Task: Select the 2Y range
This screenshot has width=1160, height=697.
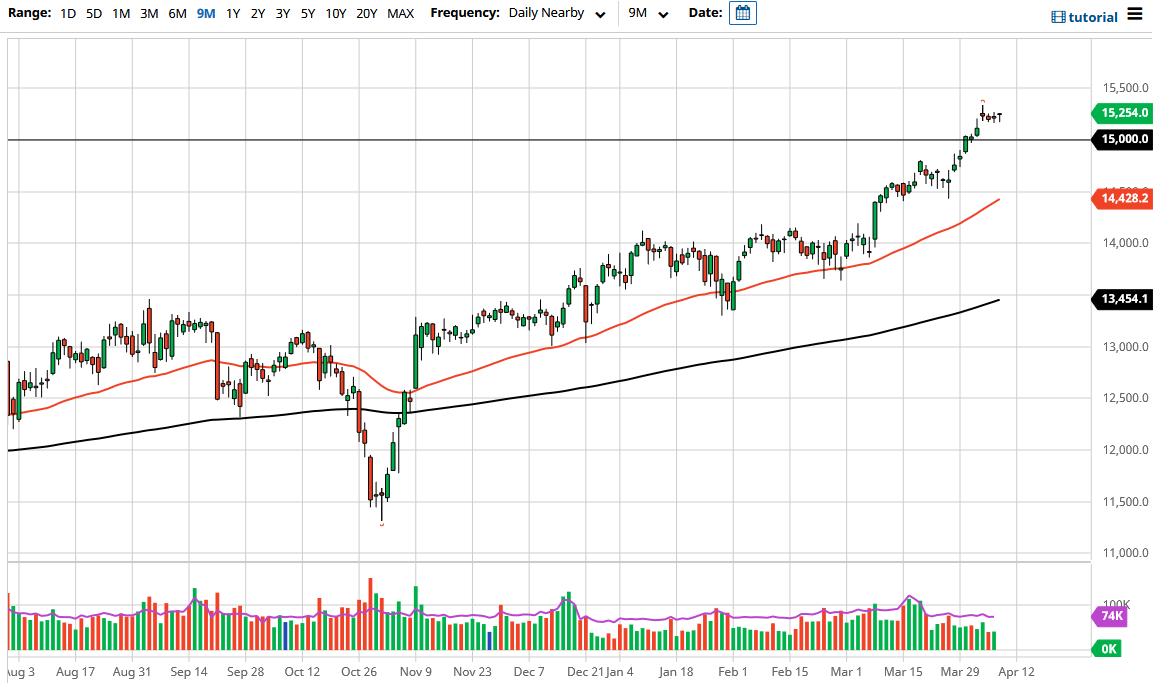Action: click(x=256, y=14)
